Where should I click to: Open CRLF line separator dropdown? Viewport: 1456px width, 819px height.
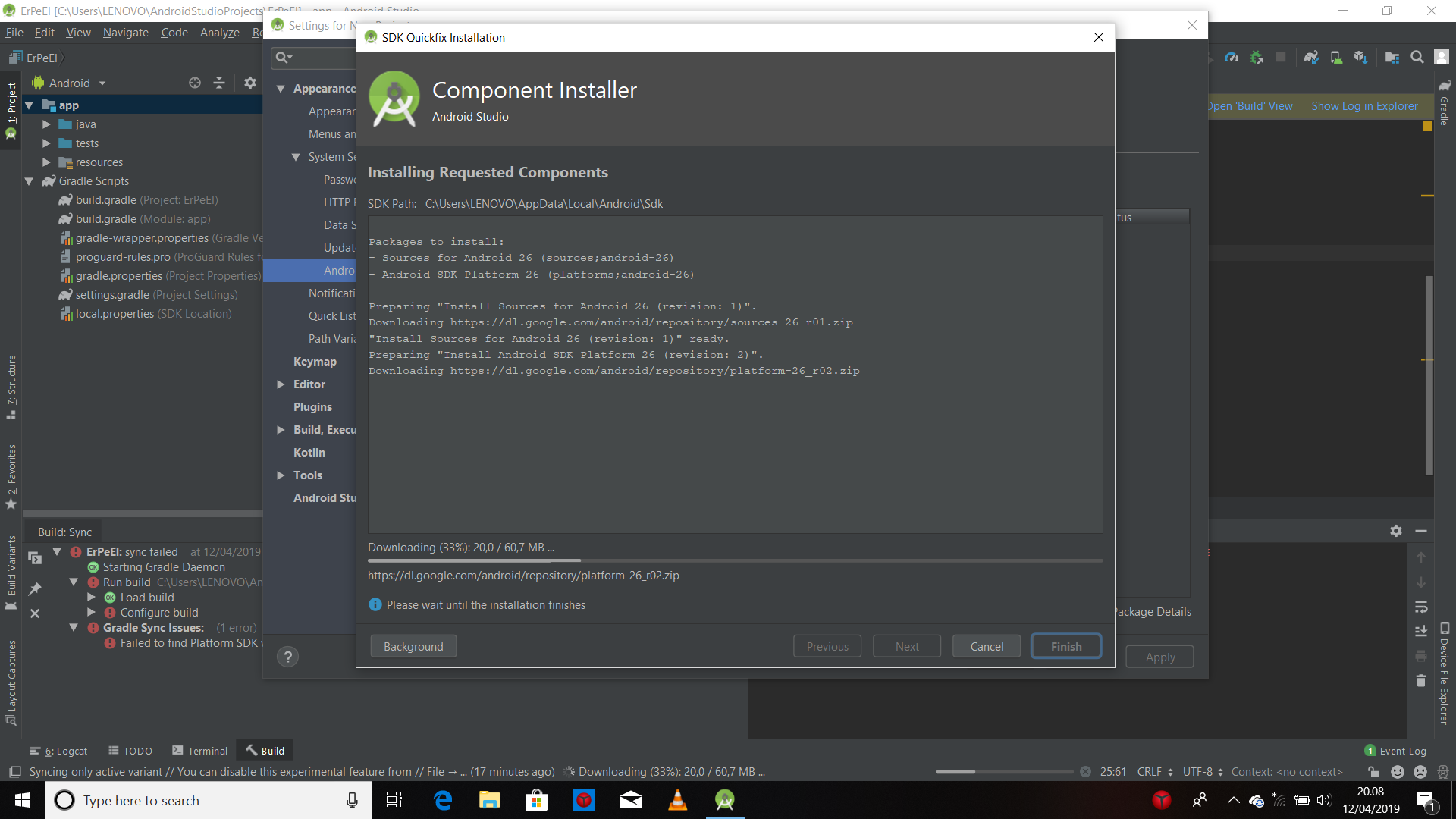pos(1155,772)
